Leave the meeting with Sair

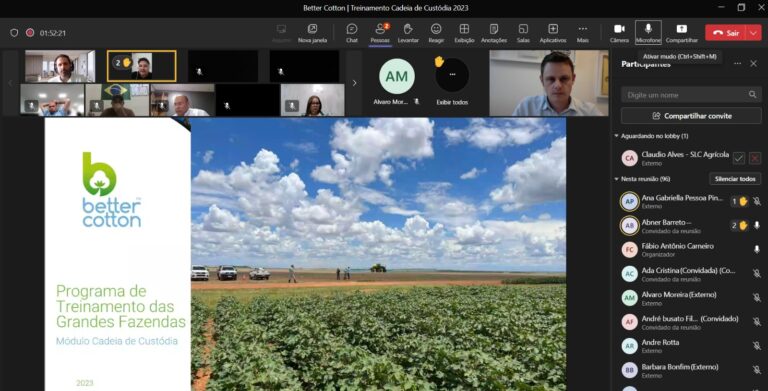(x=726, y=33)
